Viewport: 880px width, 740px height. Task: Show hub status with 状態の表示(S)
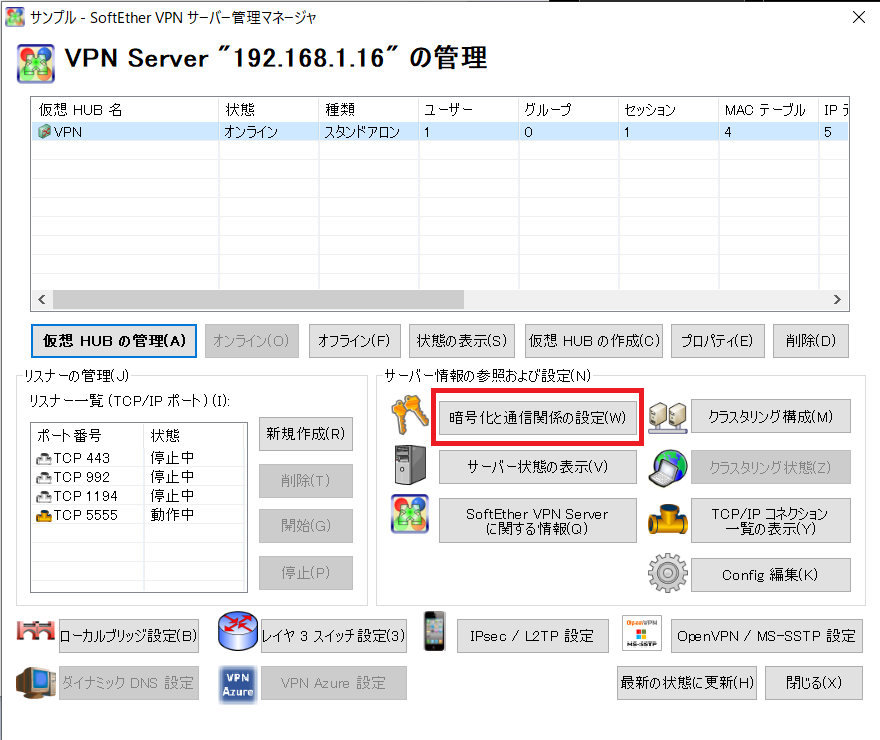[462, 341]
